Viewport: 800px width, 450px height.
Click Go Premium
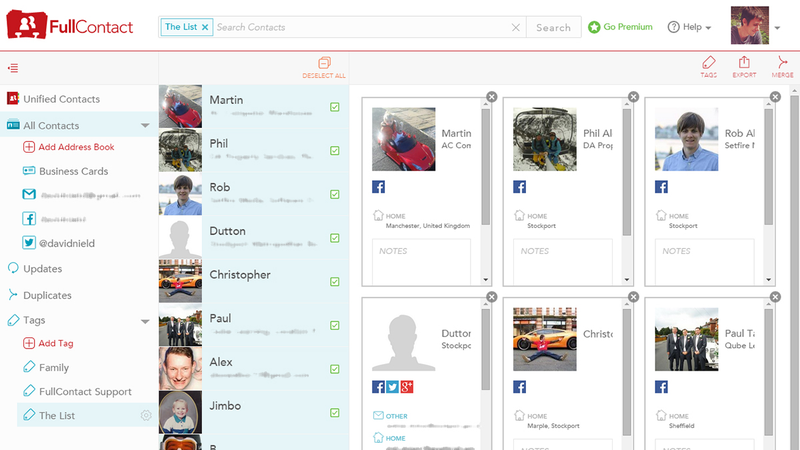pos(620,27)
